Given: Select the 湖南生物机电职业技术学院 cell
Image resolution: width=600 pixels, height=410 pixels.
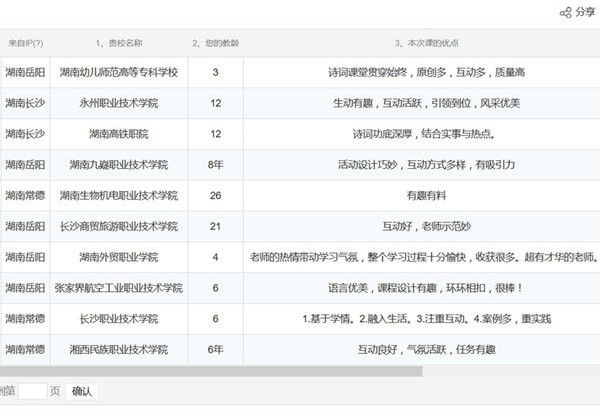Looking at the screenshot, I should point(118,195).
